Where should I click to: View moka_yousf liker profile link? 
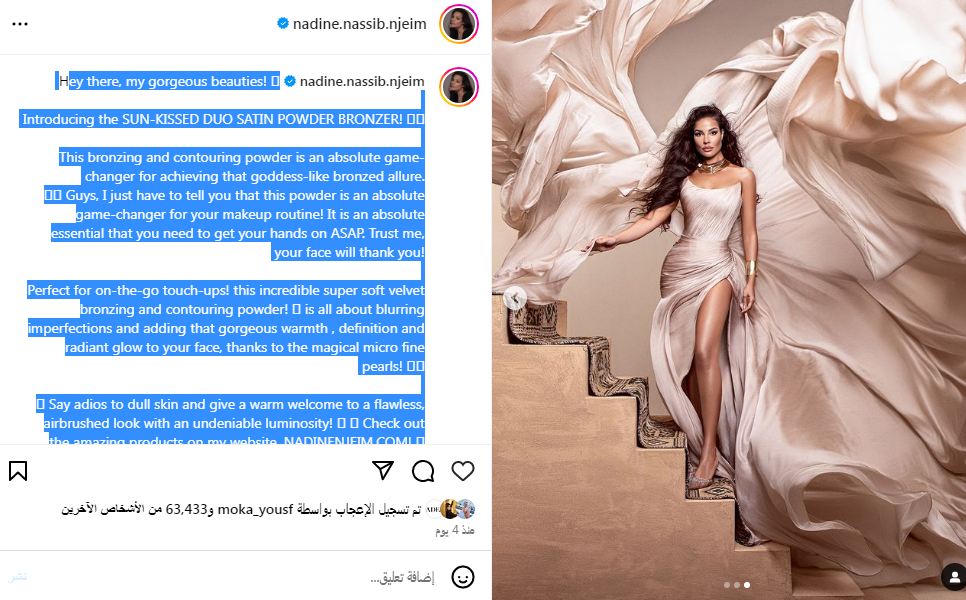pos(255,509)
